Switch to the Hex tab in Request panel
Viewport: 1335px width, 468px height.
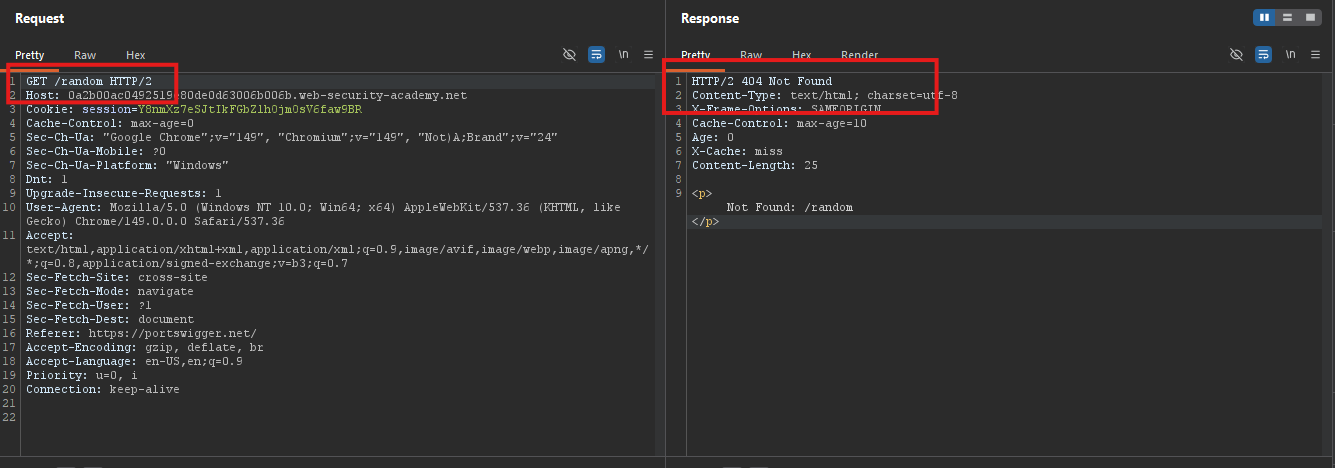135,55
